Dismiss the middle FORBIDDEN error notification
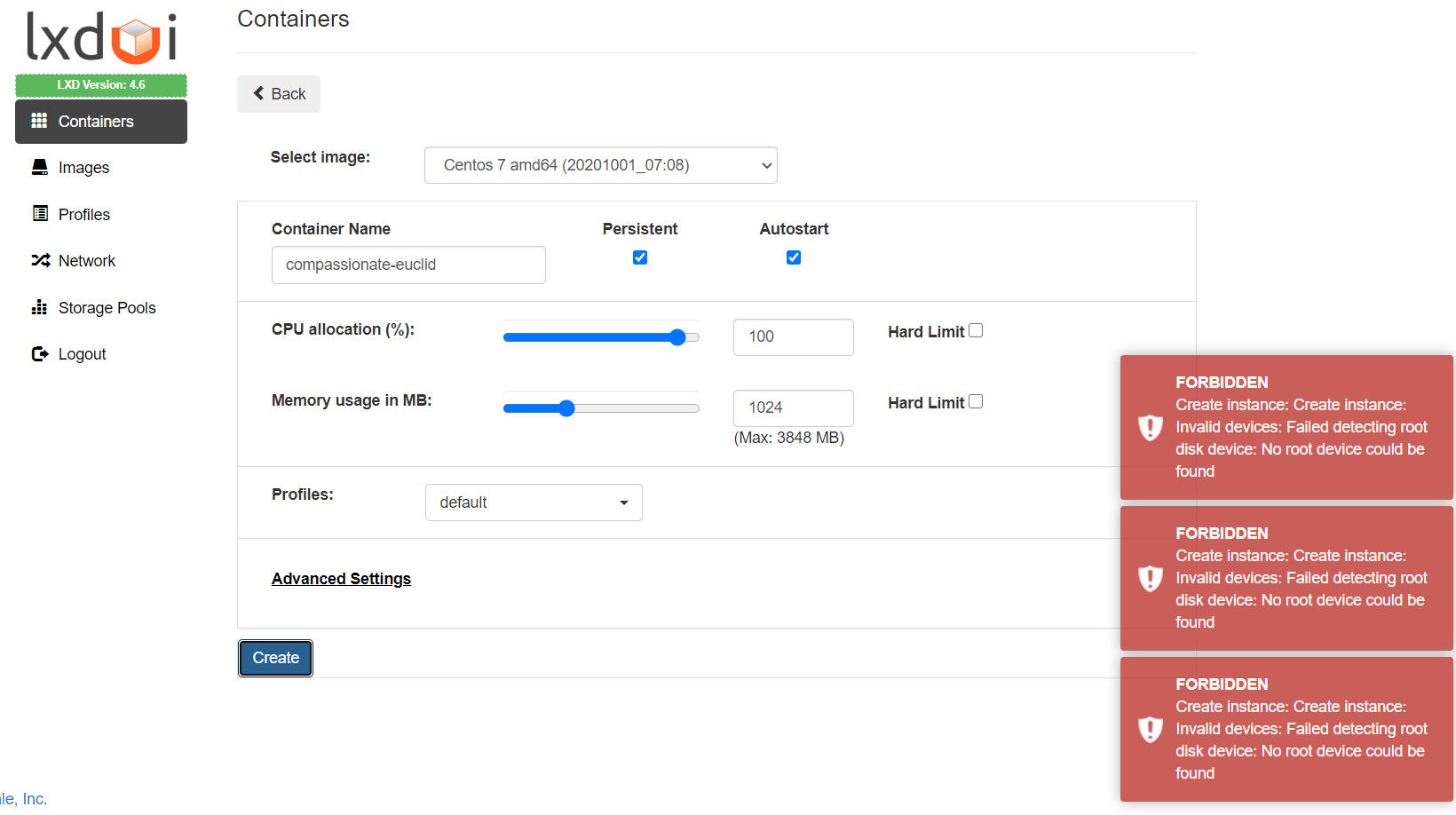Screen dimensions: 1456x815 point(1286,578)
